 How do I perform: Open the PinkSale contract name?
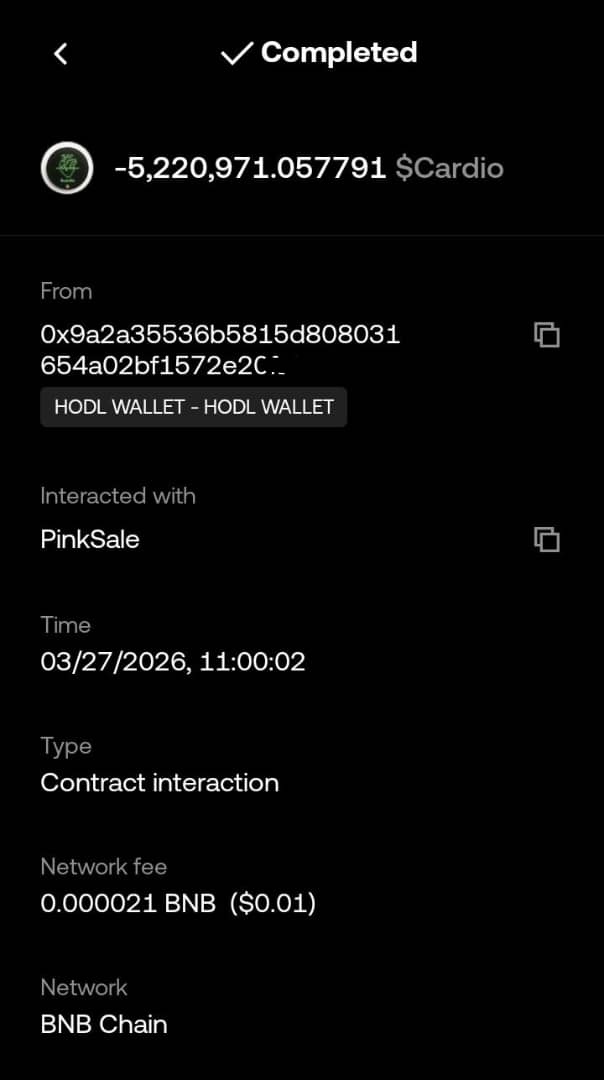pyautogui.click(x=90, y=540)
